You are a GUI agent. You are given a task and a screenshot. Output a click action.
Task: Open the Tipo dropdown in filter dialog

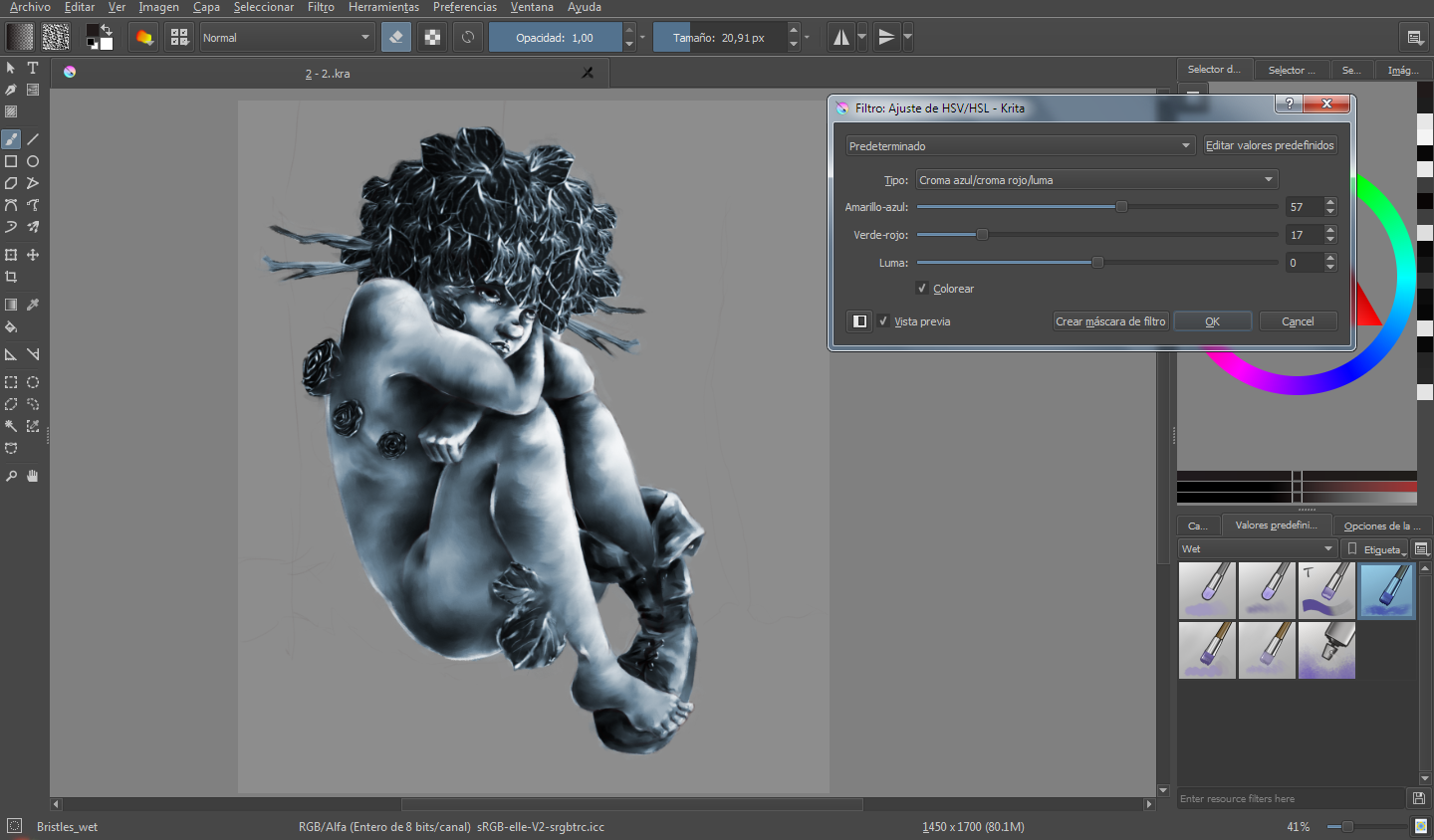click(x=1096, y=180)
